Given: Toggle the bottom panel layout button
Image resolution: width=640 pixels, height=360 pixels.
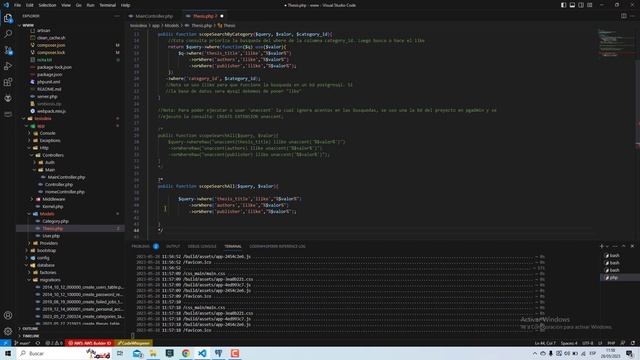Looking at the screenshot, I should click(x=572, y=5).
